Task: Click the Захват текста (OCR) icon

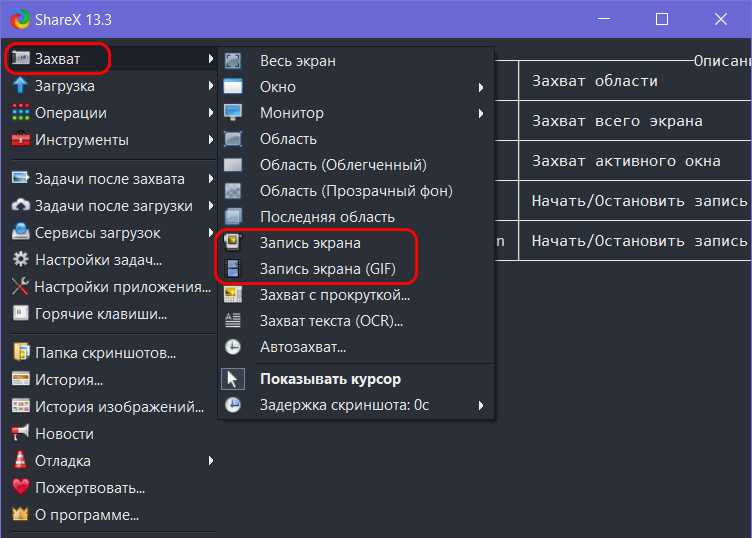Action: coord(233,320)
